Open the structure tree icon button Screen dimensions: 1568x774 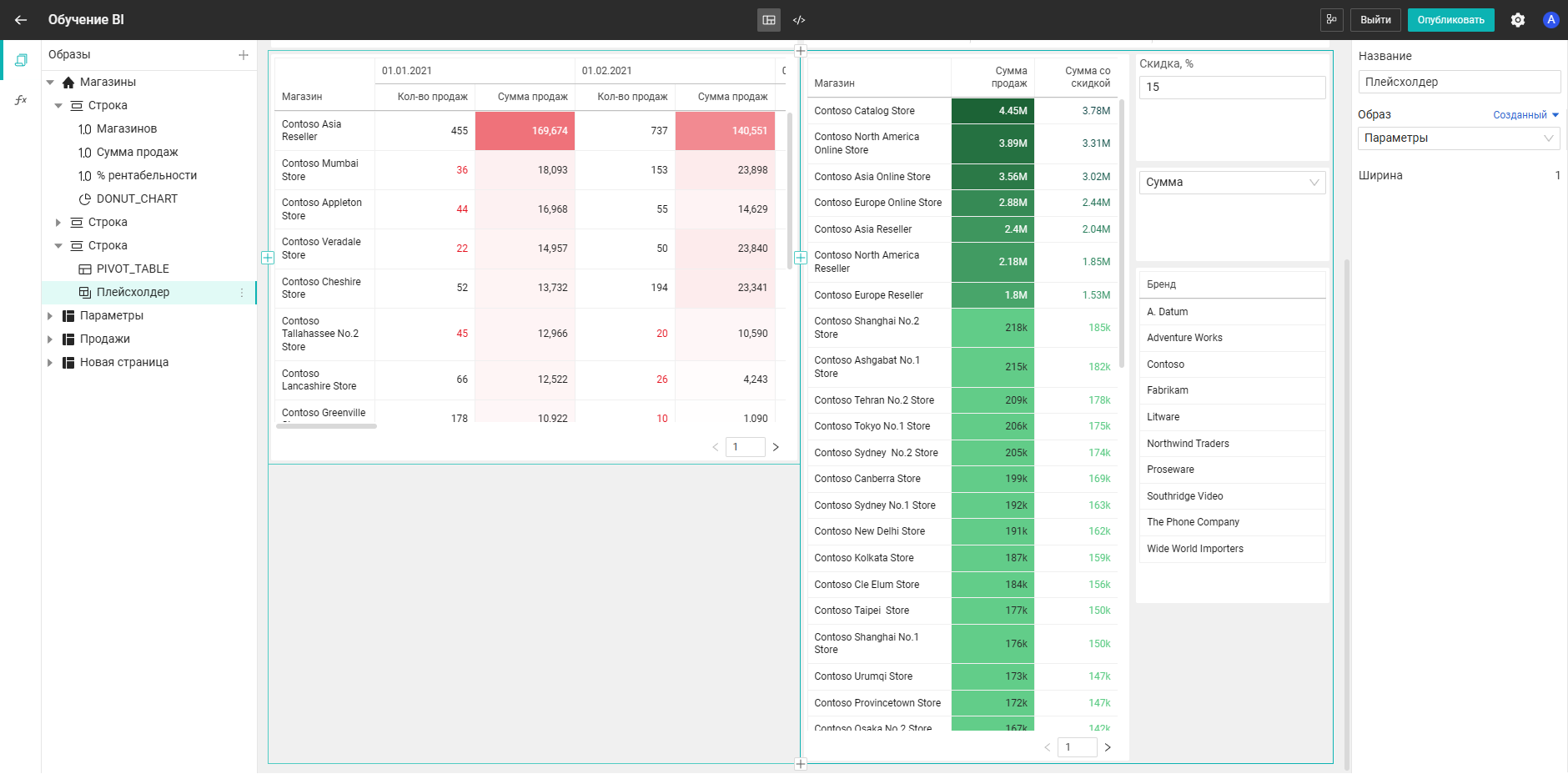coord(1332,20)
